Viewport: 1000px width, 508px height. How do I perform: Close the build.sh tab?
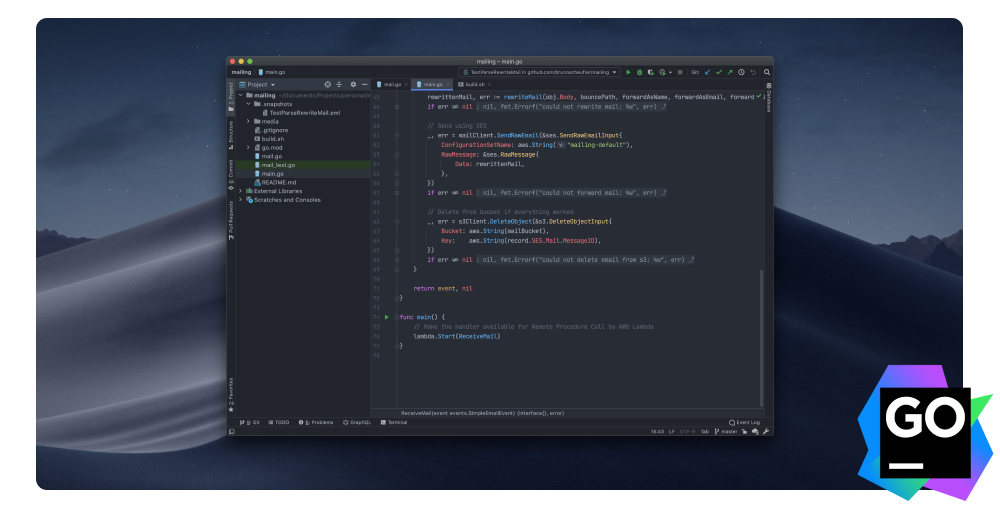pyautogui.click(x=490, y=84)
